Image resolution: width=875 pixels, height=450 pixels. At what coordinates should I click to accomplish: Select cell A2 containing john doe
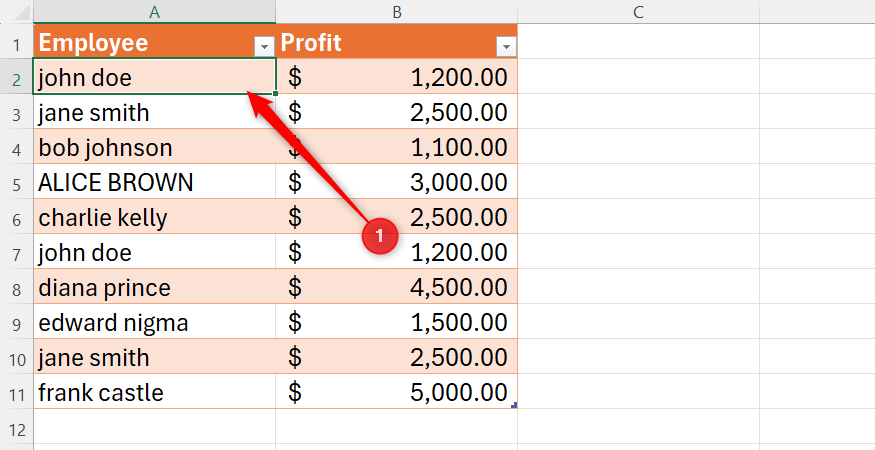[155, 76]
